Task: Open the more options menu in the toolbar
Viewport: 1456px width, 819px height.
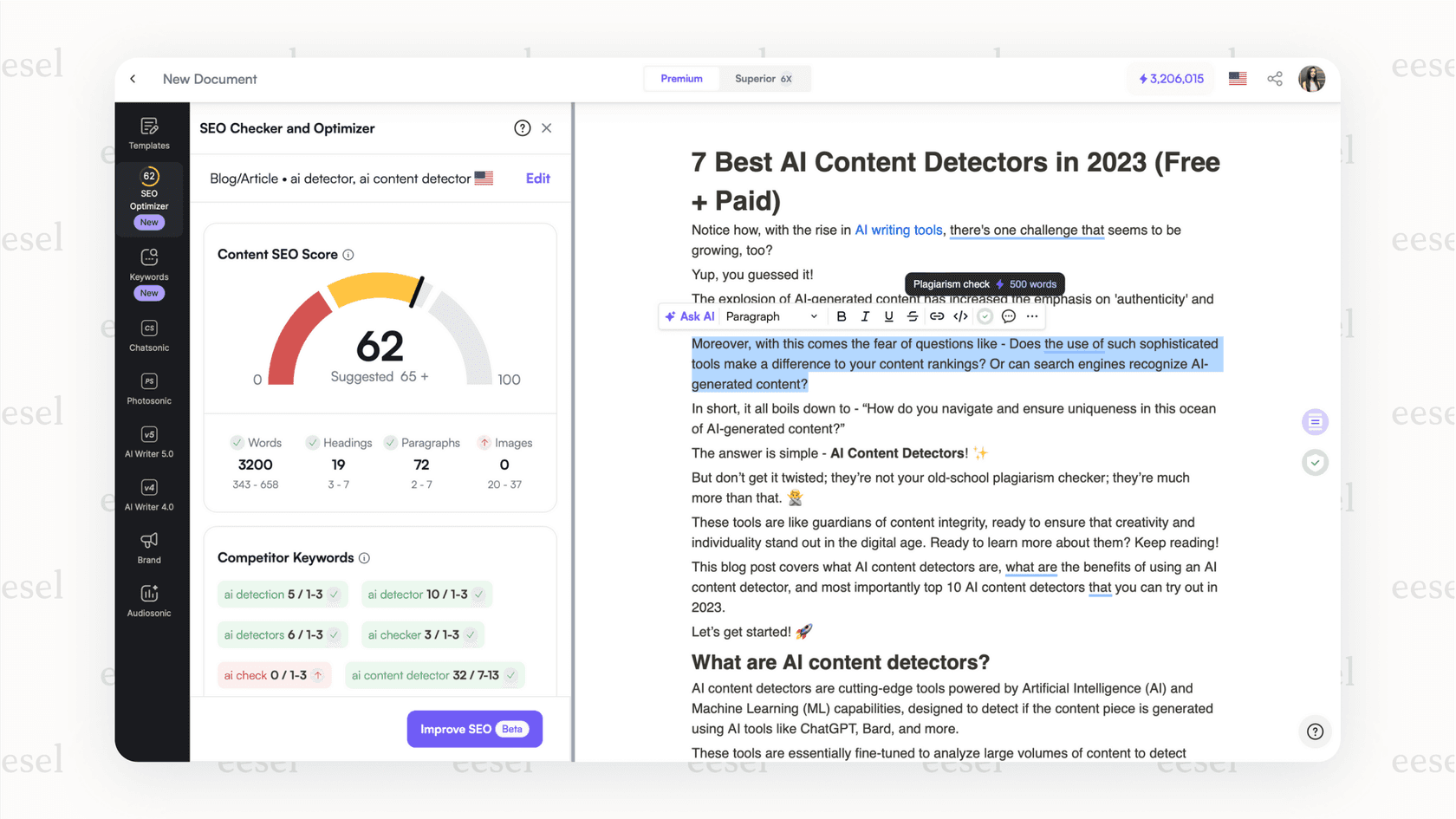Action: (x=1032, y=316)
